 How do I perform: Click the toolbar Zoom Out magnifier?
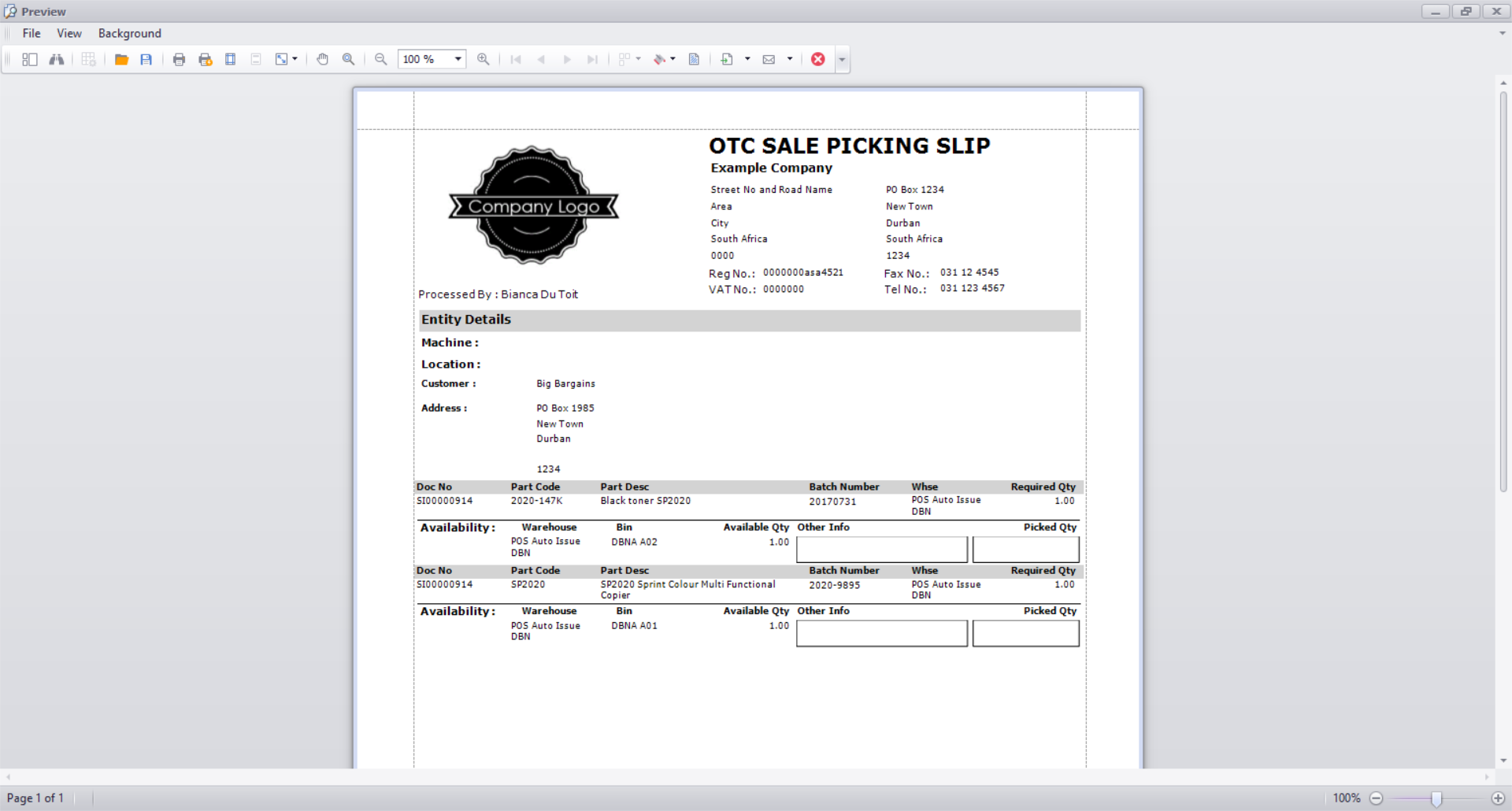(381, 59)
